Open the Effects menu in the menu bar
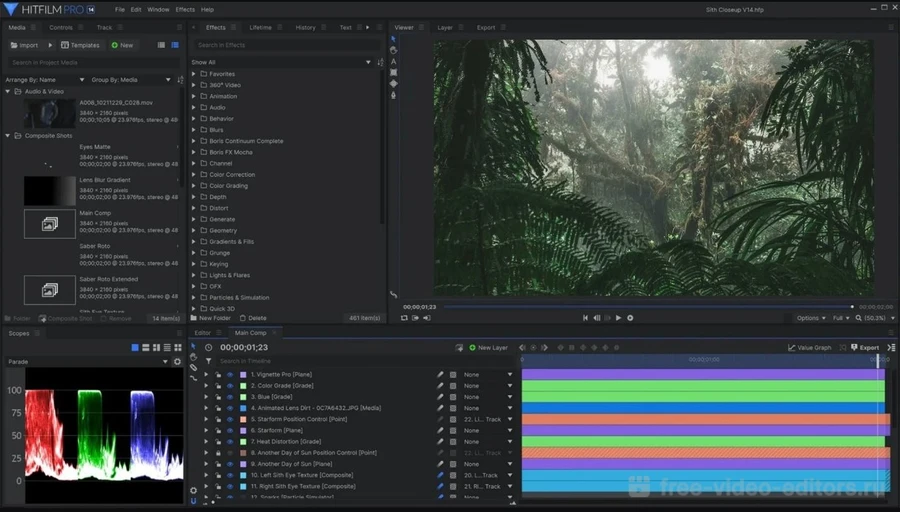The image size is (900, 512). click(x=185, y=9)
